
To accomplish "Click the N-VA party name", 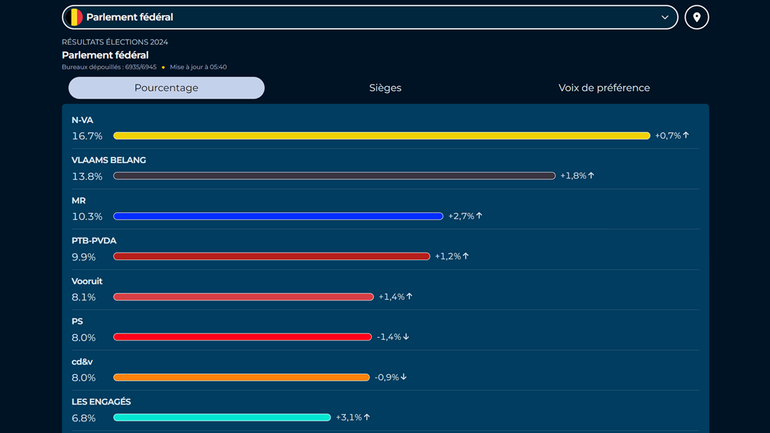I will (82, 120).
